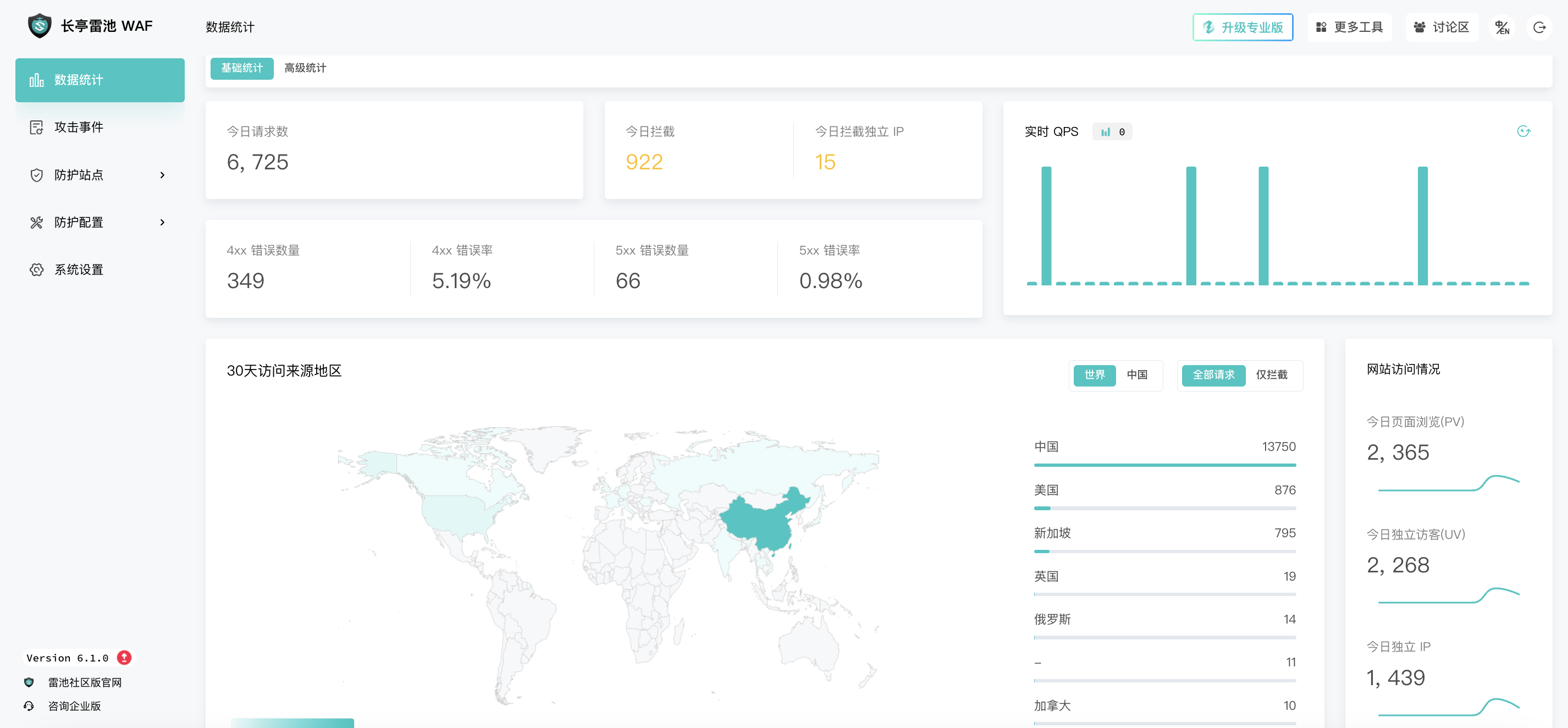Click the 美国 progress bar in the country list
Viewport: 1568px width, 728px height.
point(1164,508)
